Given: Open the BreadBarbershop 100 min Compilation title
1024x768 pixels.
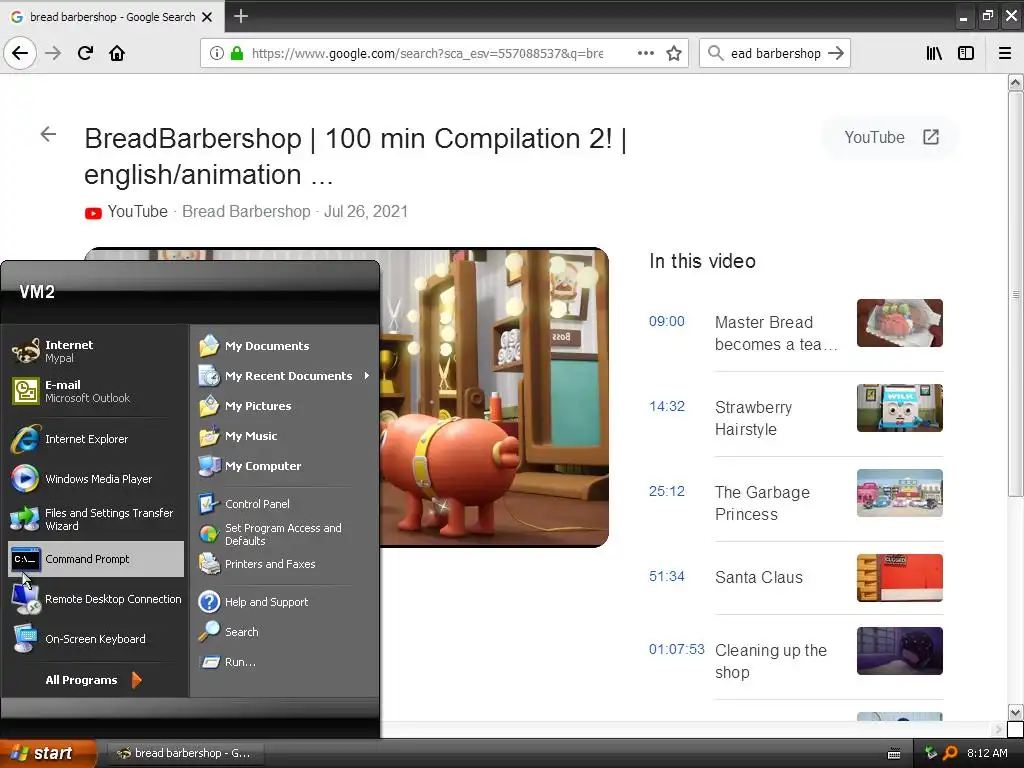Looking at the screenshot, I should [x=355, y=157].
